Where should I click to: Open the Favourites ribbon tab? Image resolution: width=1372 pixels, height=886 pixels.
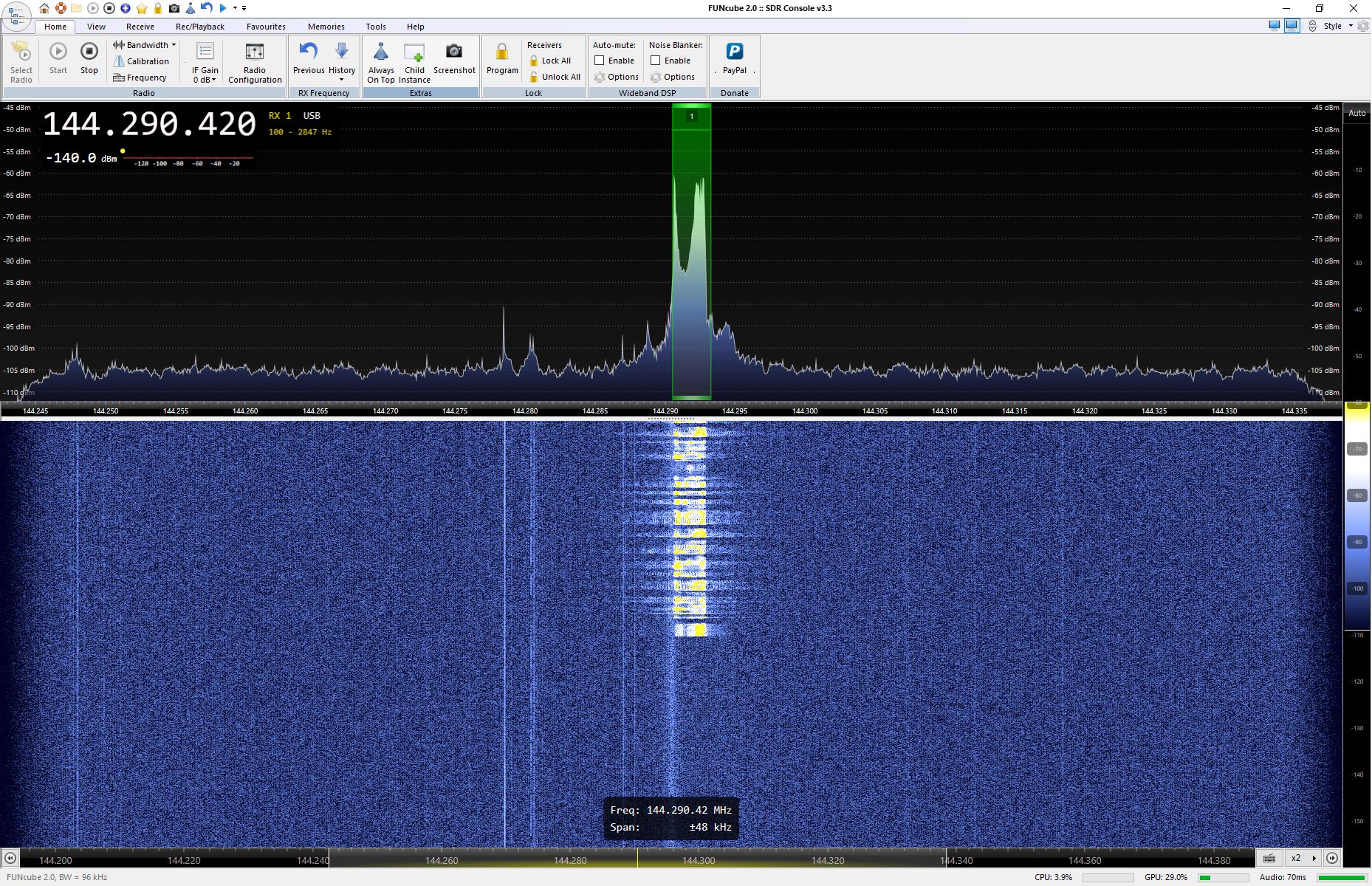[266, 27]
